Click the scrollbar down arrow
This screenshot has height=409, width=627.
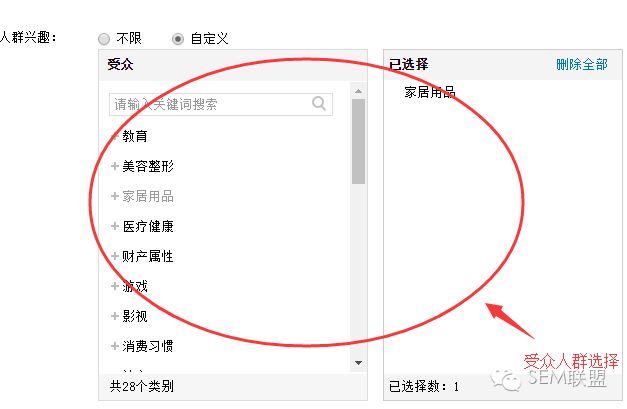(x=358, y=363)
